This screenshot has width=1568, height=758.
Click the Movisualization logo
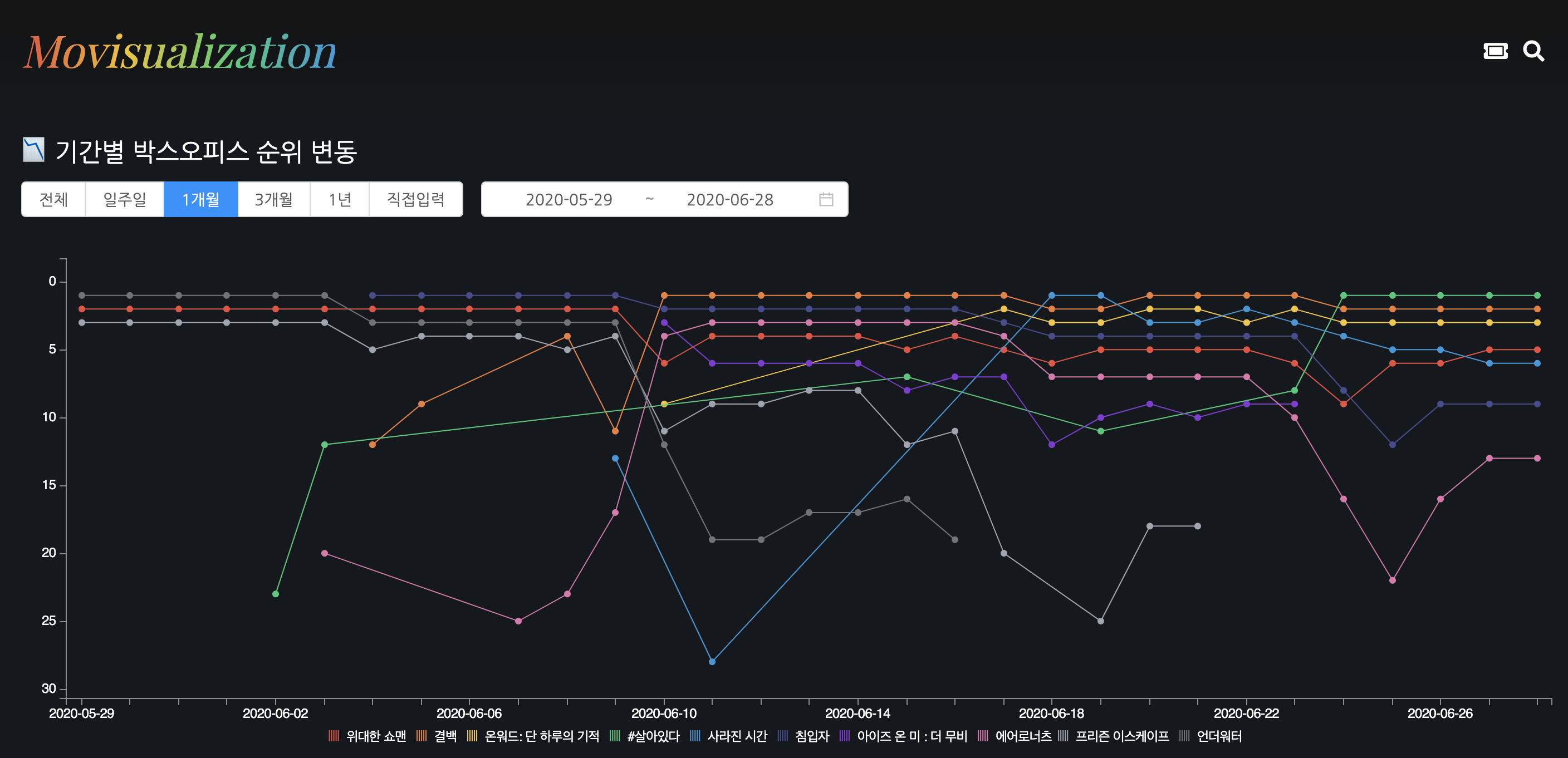click(x=180, y=52)
